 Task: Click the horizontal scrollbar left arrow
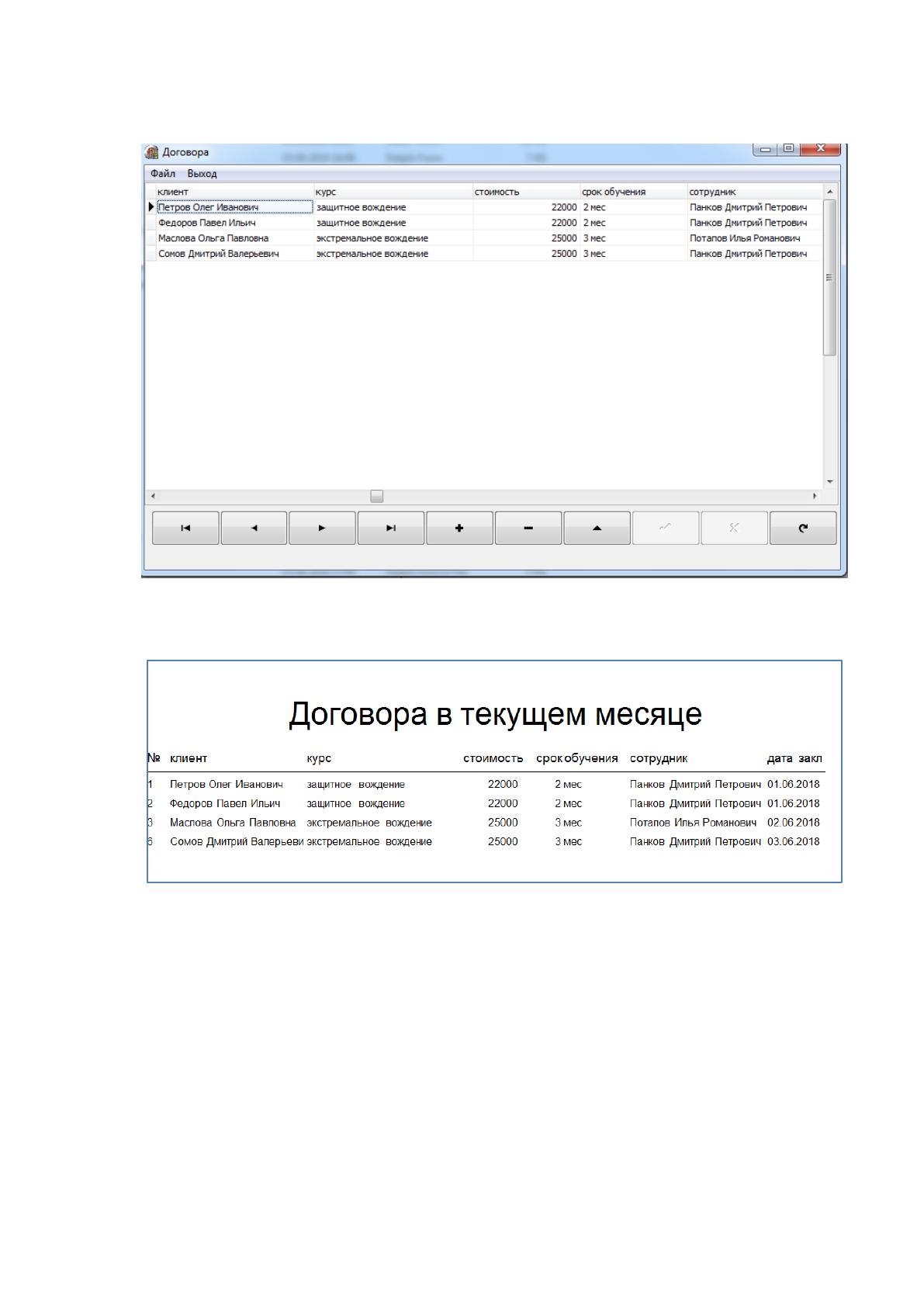pyautogui.click(x=152, y=496)
